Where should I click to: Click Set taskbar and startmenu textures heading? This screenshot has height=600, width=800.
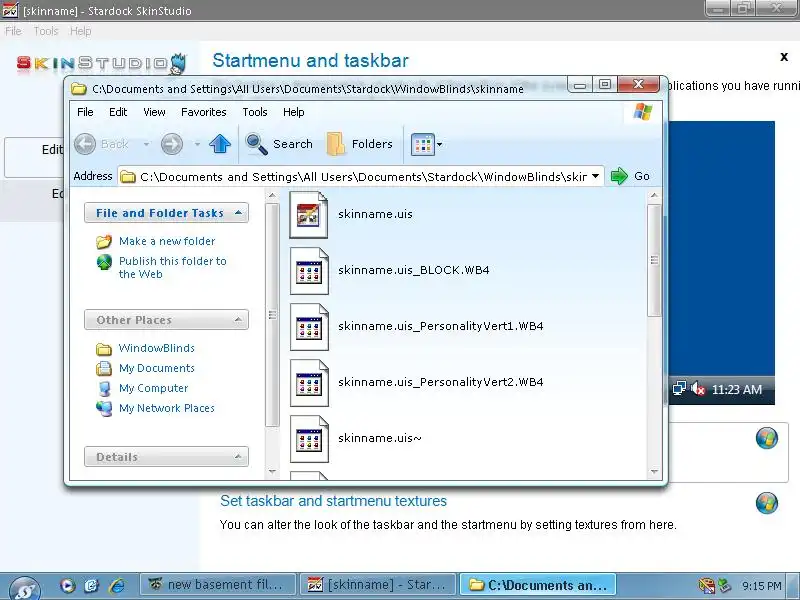click(333, 501)
